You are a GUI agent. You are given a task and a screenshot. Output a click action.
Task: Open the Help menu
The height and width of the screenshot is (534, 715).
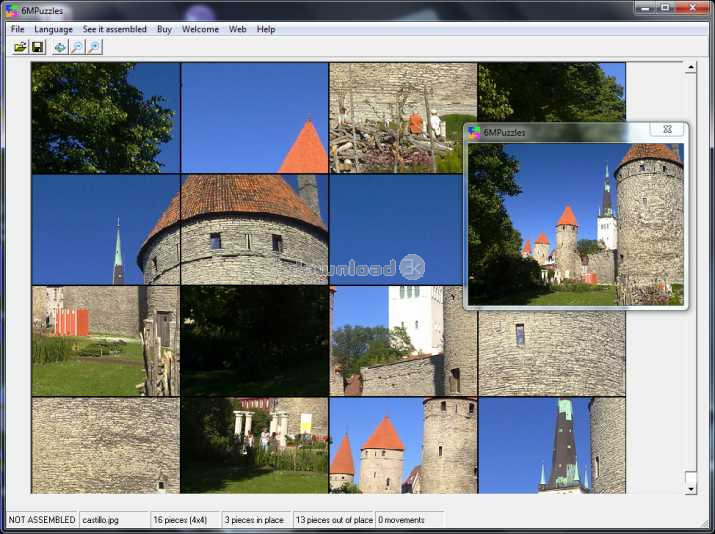pyautogui.click(x=266, y=29)
